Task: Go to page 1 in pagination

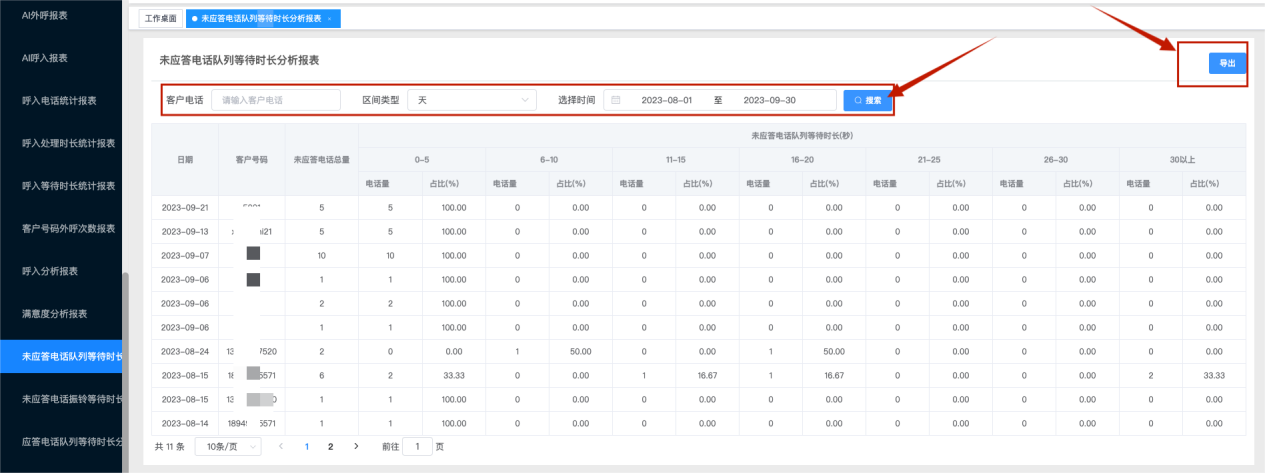Action: 307,446
